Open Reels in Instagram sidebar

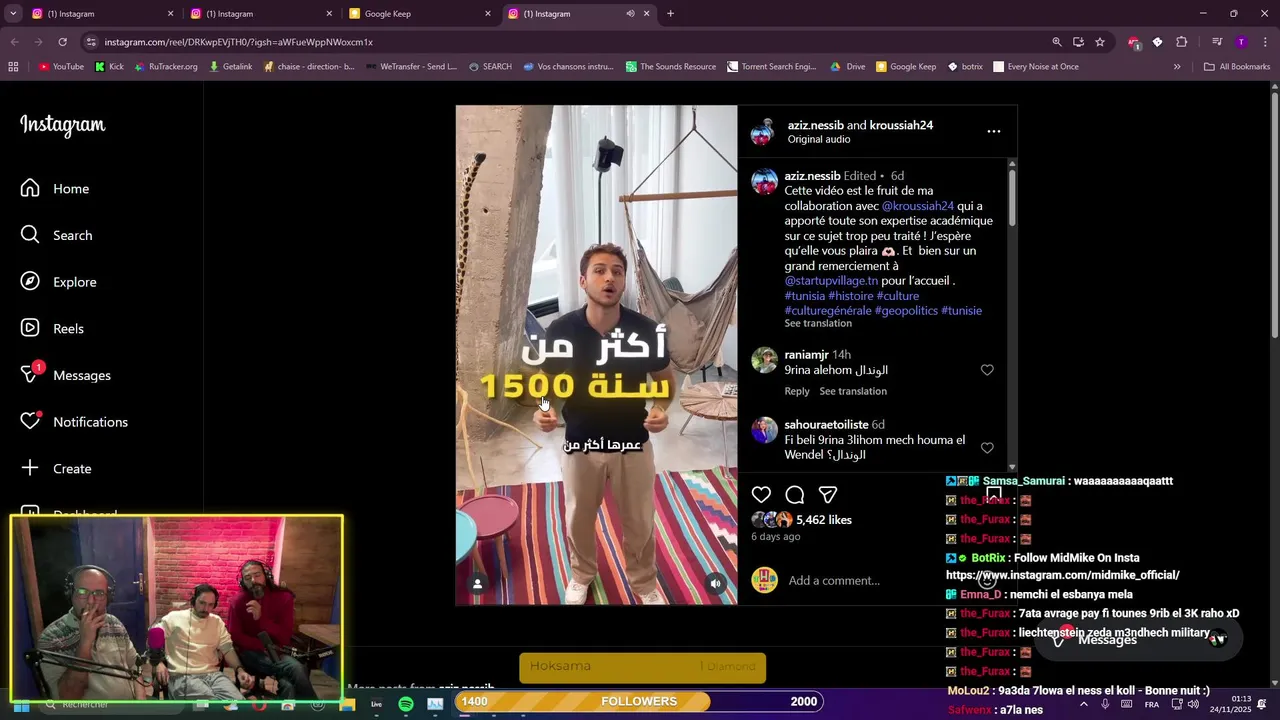pos(53,329)
